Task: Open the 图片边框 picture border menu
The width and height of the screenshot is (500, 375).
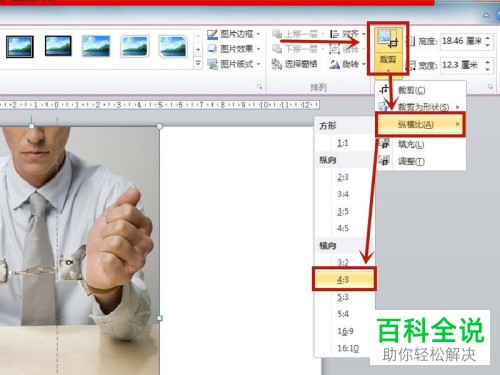Action: tap(234, 34)
